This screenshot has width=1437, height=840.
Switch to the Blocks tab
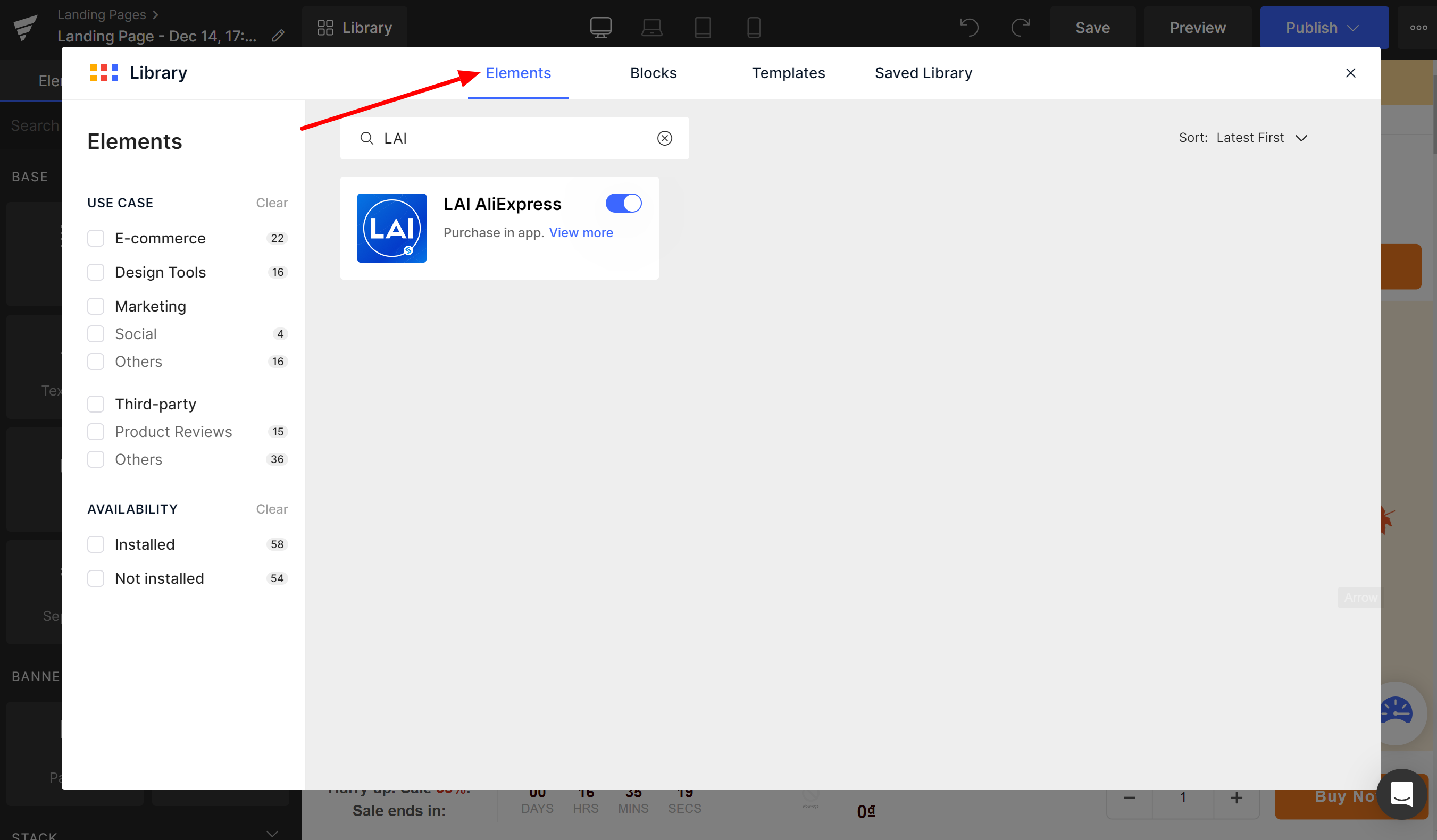point(654,73)
